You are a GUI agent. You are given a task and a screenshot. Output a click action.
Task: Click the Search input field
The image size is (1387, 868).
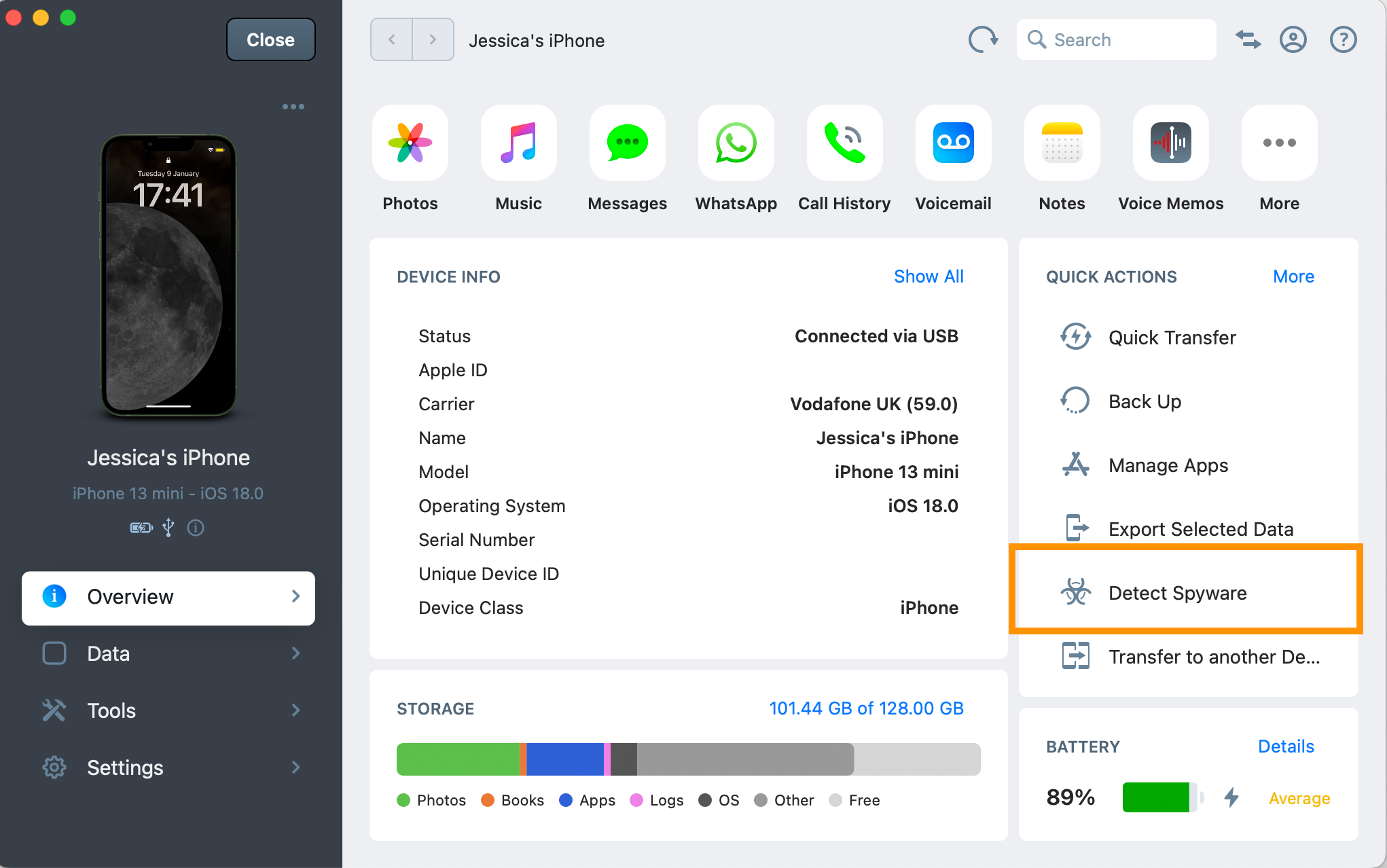tap(1116, 40)
